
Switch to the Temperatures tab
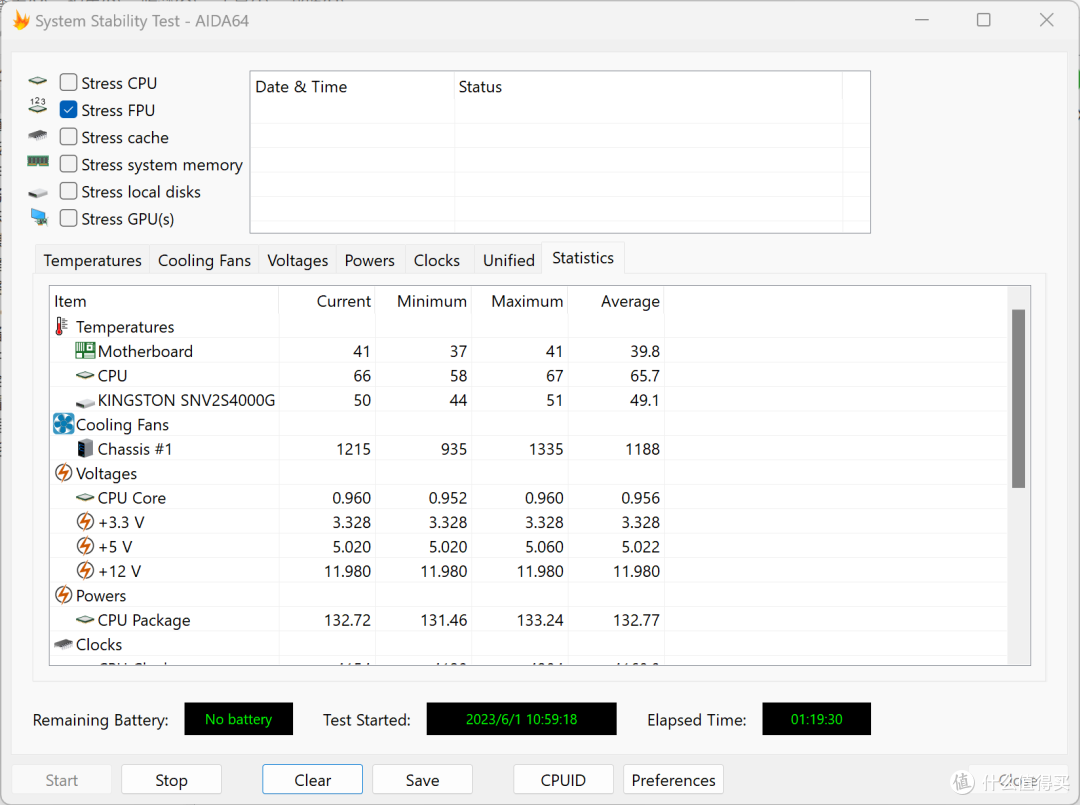click(92, 260)
